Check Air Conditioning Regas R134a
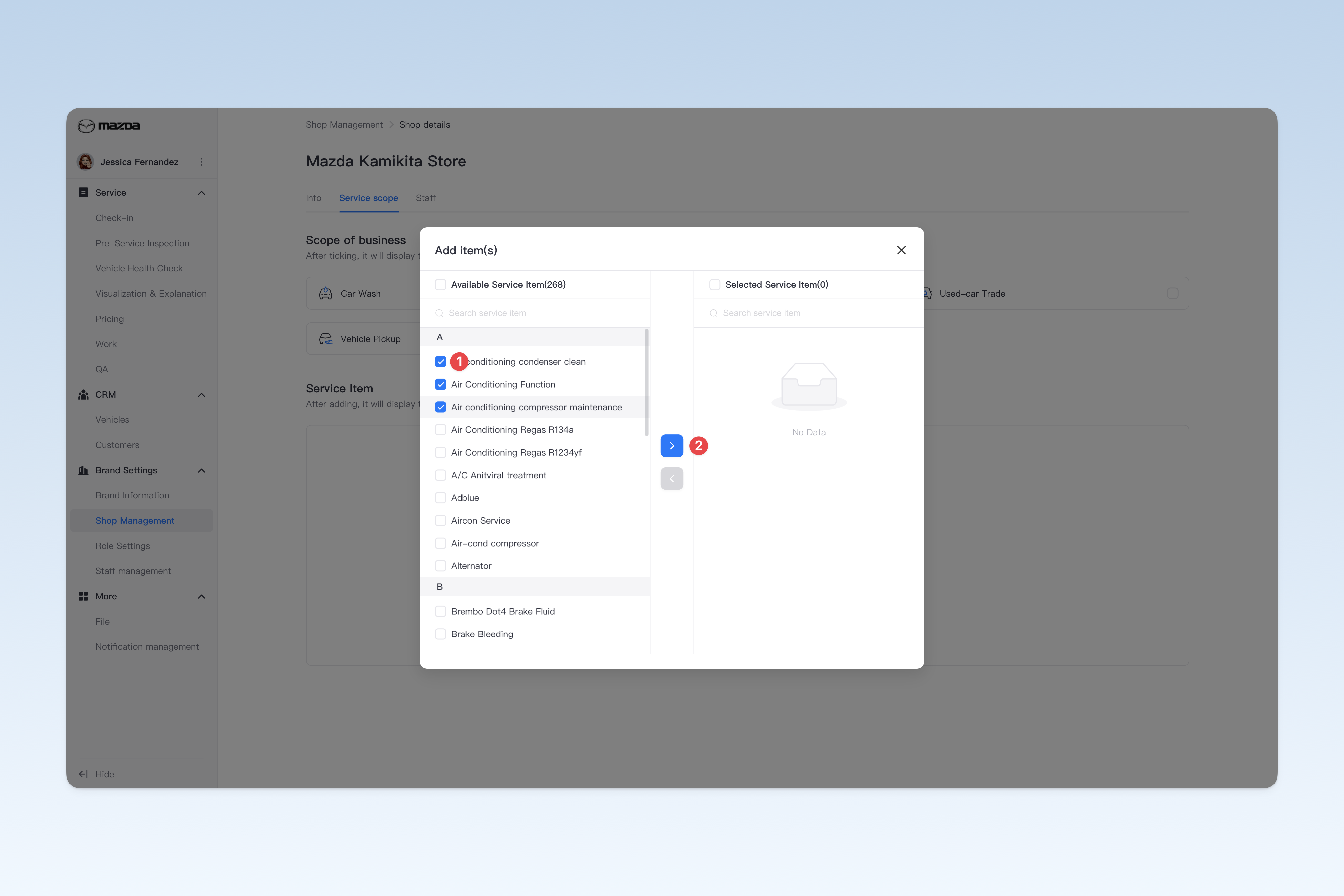 coord(440,430)
